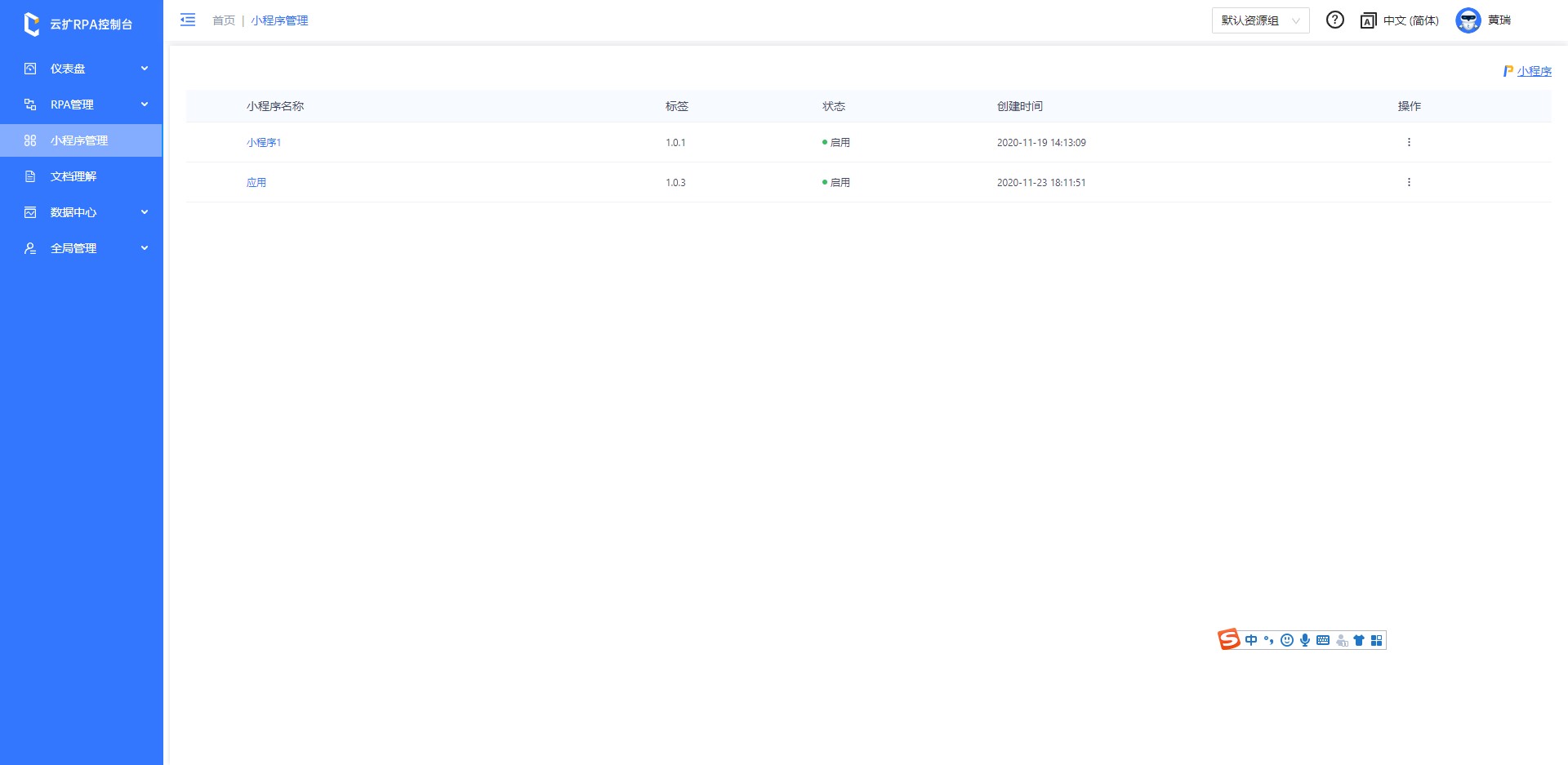Expand the 仪表盘 menu chevron
The height and width of the screenshot is (765, 1568).
pyautogui.click(x=145, y=69)
